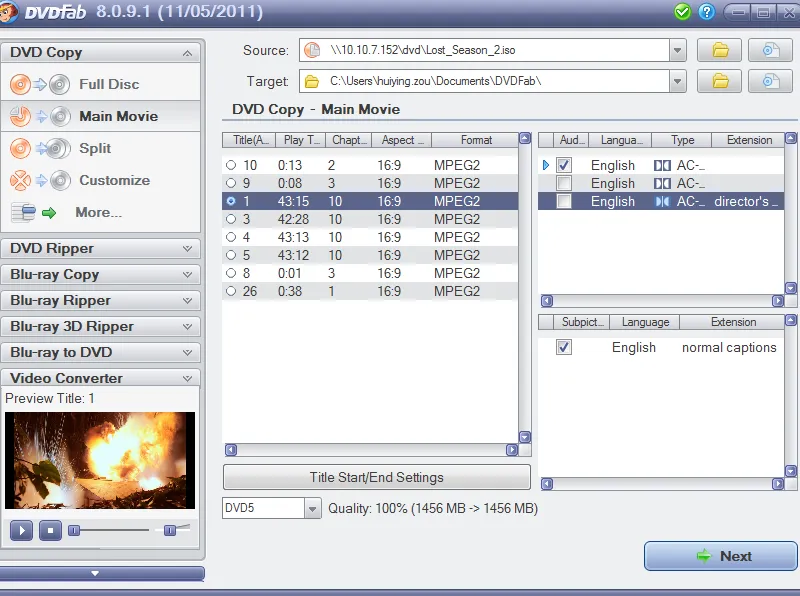Click the green checkmark status icon
Screen dimensions: 800x596
click(682, 11)
